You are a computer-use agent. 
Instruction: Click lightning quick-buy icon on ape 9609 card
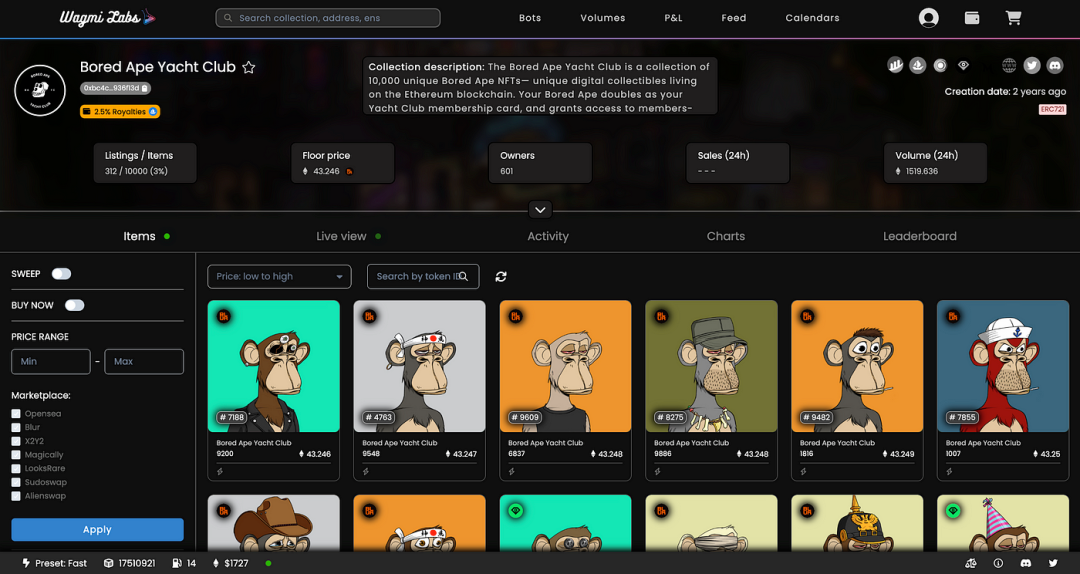pos(512,471)
